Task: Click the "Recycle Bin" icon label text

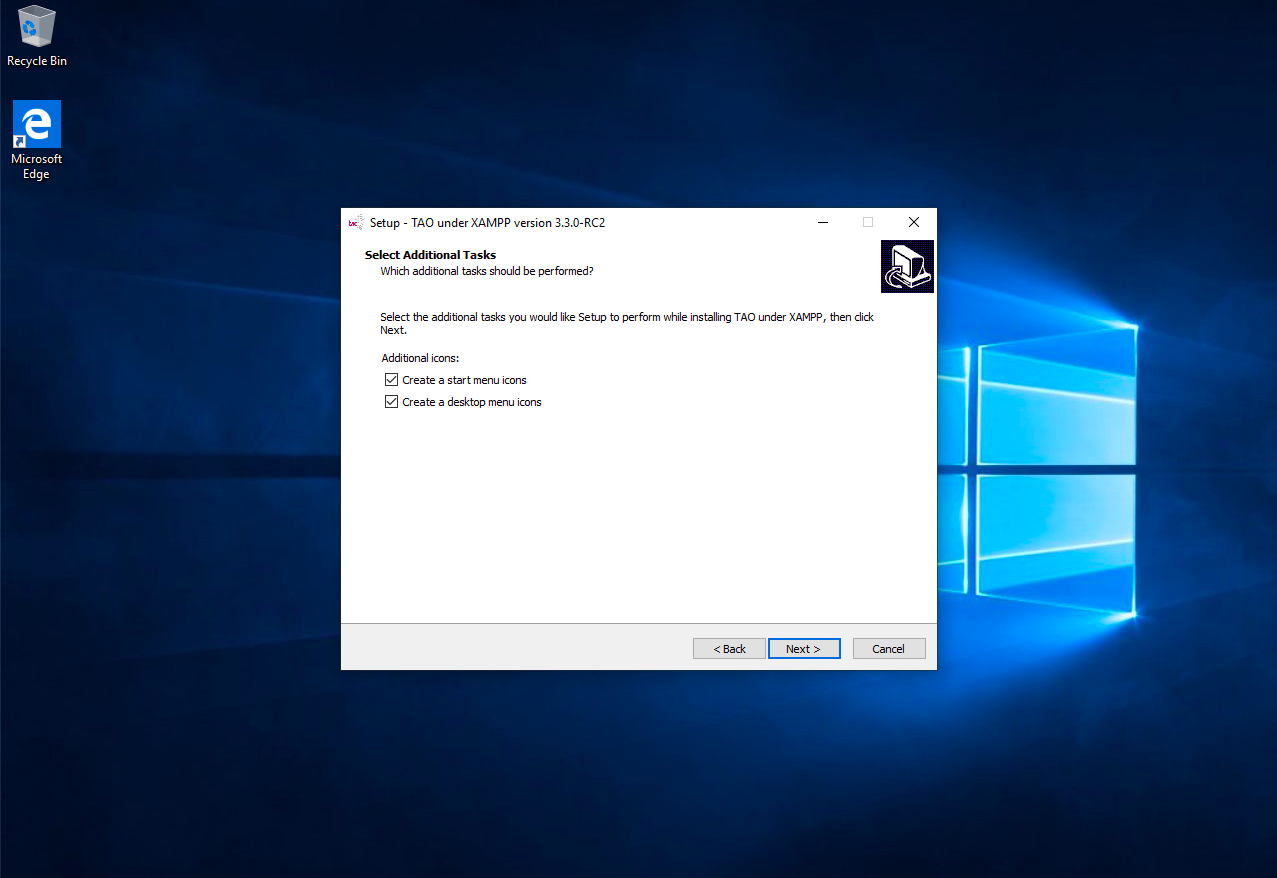Action: [x=36, y=60]
